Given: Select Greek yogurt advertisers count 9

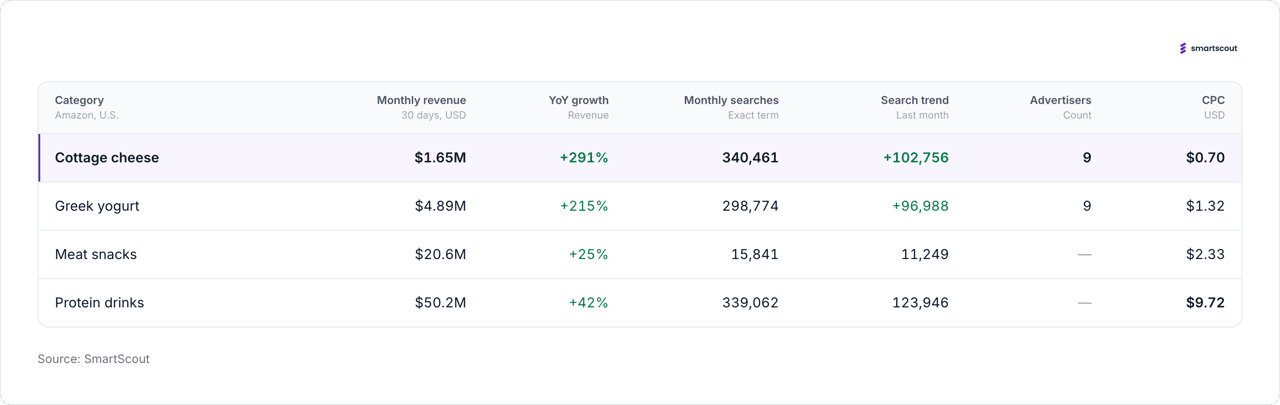Looking at the screenshot, I should click(x=1087, y=206).
